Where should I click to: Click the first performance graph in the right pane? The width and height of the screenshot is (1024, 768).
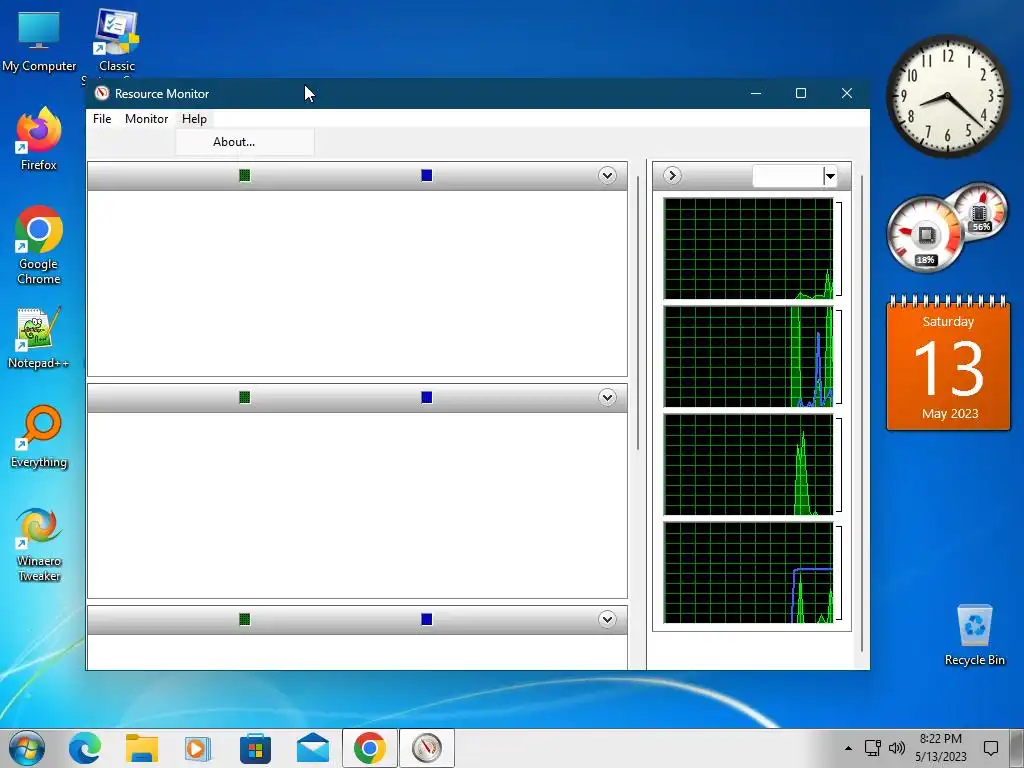tap(748, 249)
